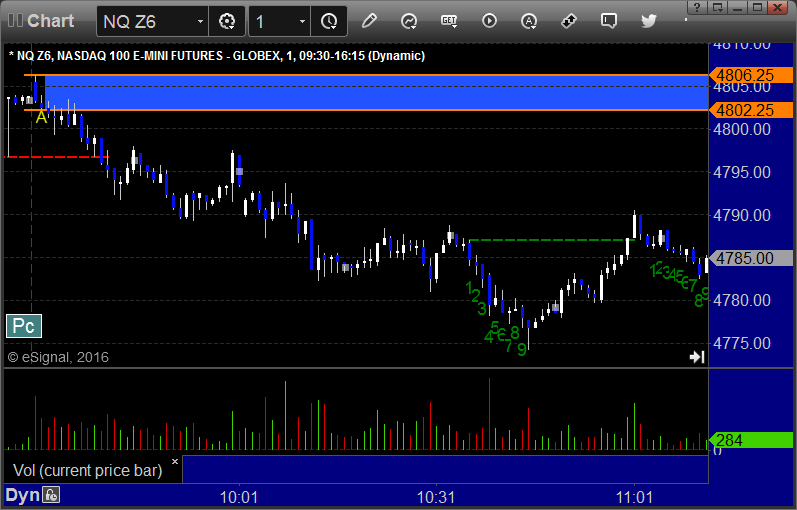The width and height of the screenshot is (797, 510).
Task: Click the time lock icon beside Dyn
Action: [51, 495]
